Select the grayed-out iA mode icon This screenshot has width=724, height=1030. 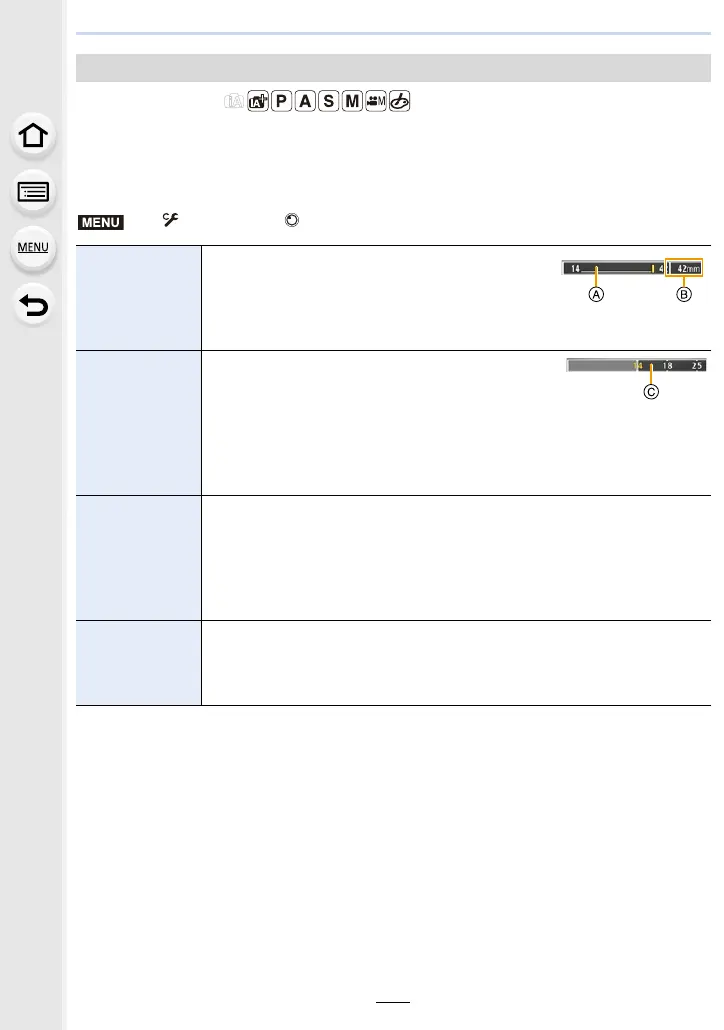pyautogui.click(x=234, y=101)
